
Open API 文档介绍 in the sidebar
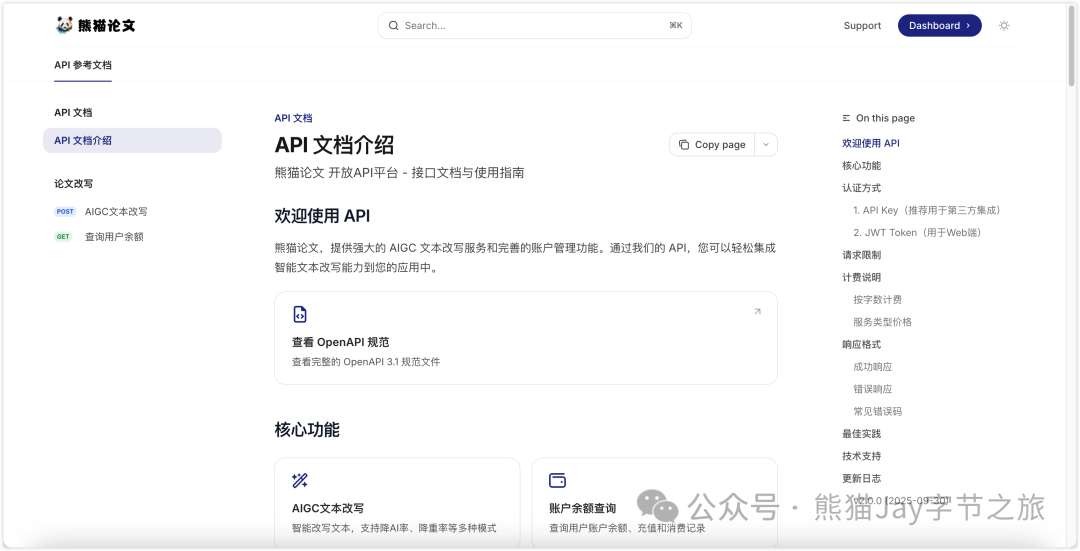tap(132, 141)
